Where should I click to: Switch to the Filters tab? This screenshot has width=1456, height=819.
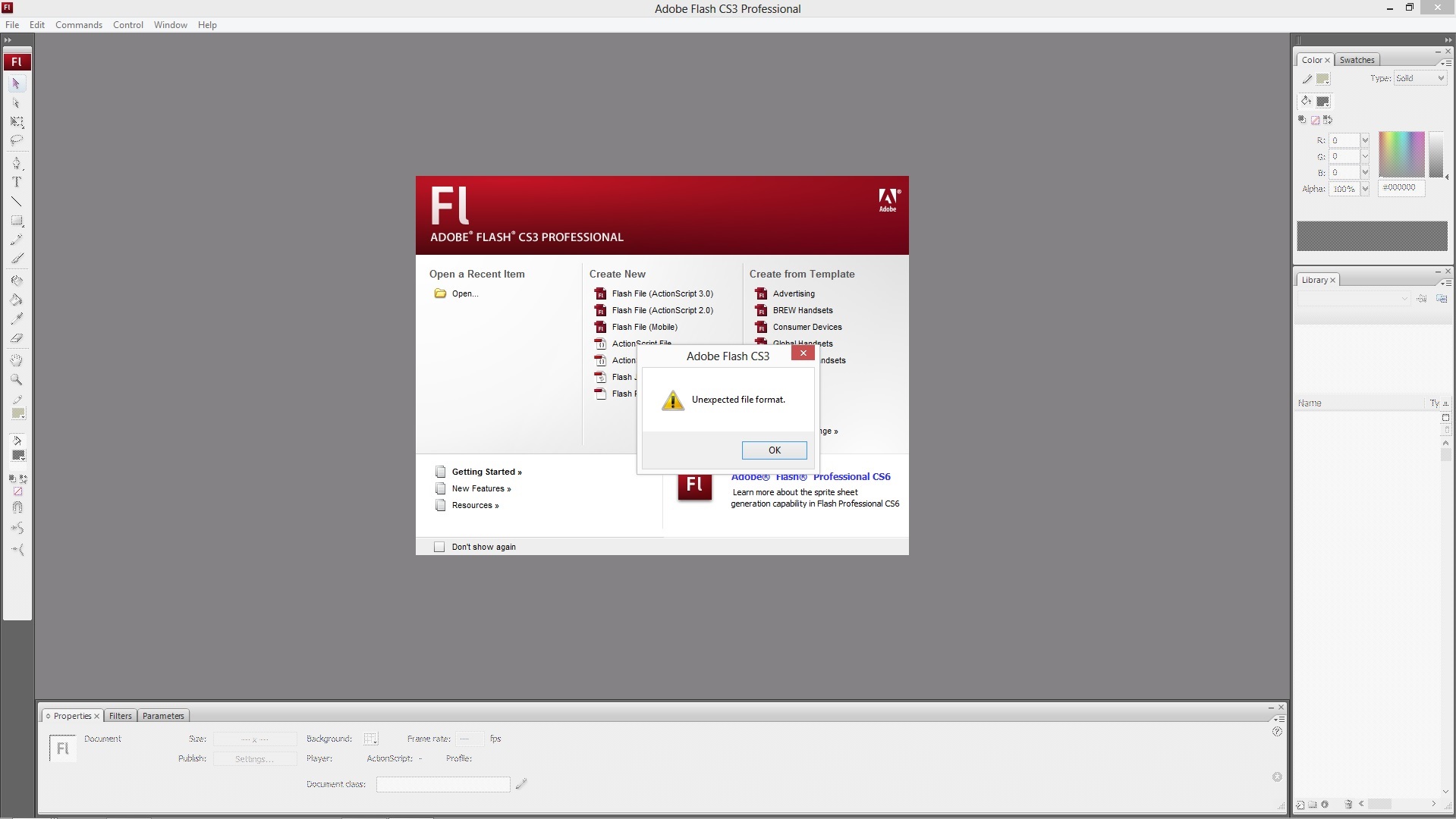[120, 716]
